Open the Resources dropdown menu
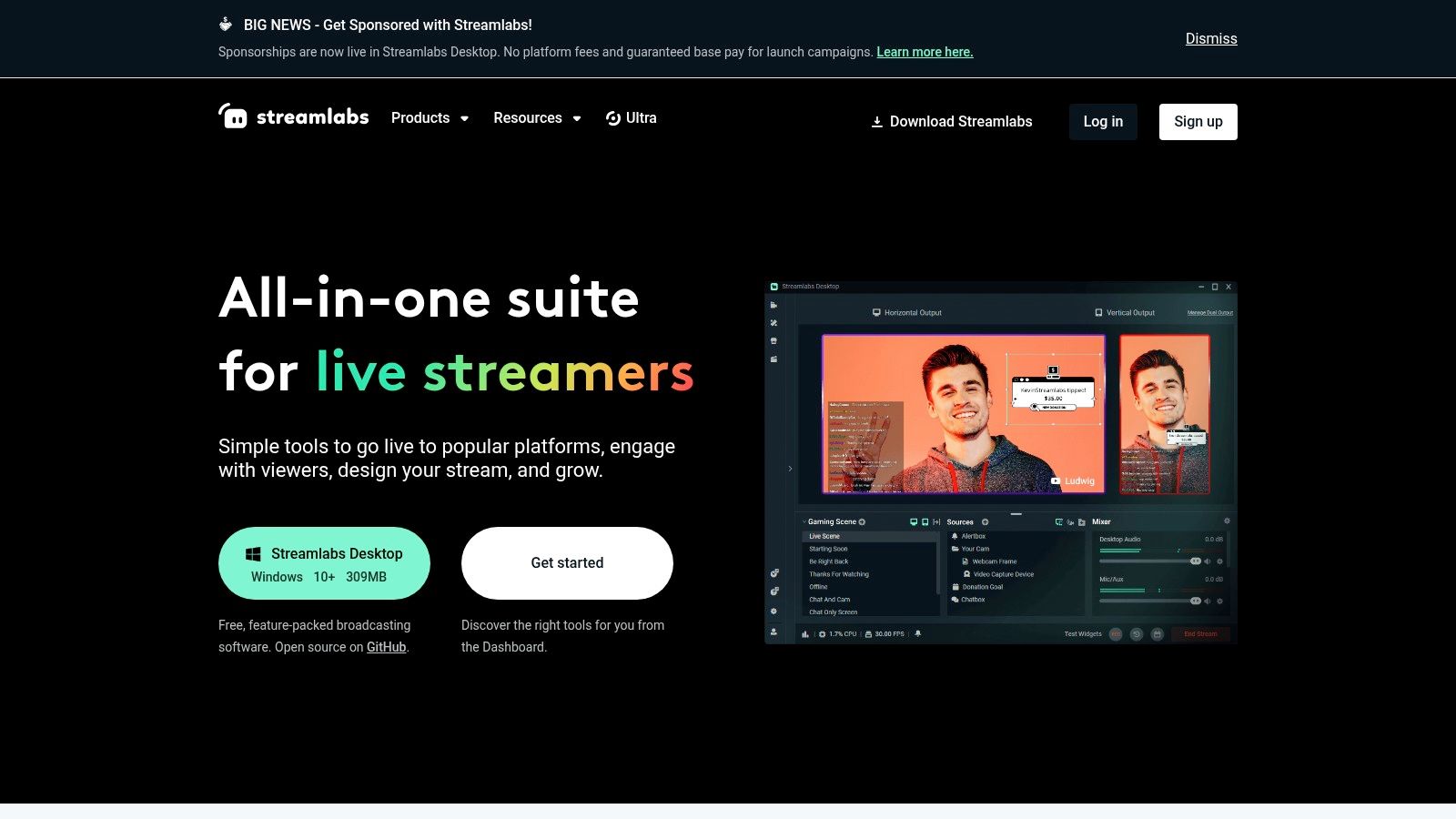The height and width of the screenshot is (819, 1456). pos(537,117)
